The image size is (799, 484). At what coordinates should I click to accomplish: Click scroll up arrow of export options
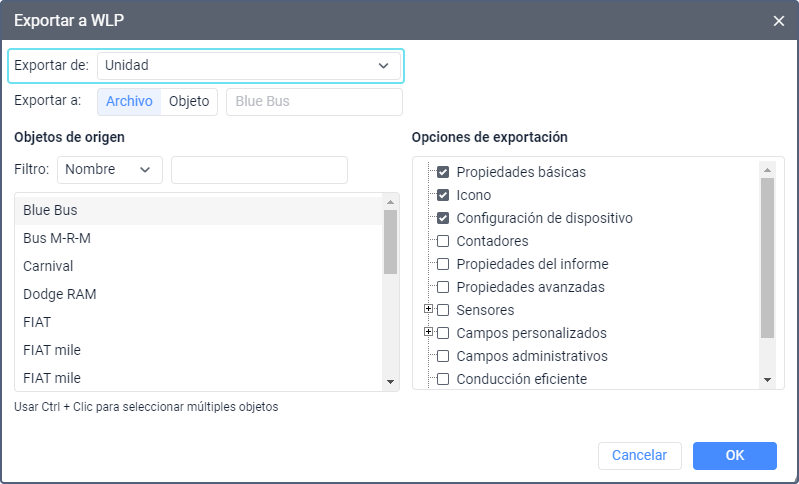[x=767, y=169]
